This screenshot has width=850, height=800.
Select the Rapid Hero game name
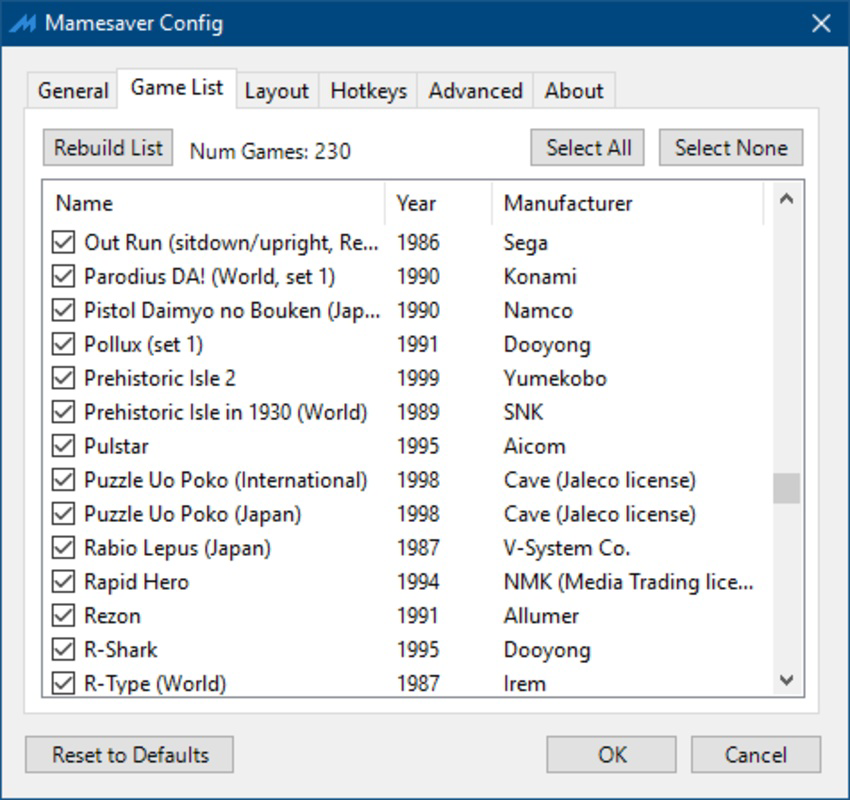[x=137, y=582]
